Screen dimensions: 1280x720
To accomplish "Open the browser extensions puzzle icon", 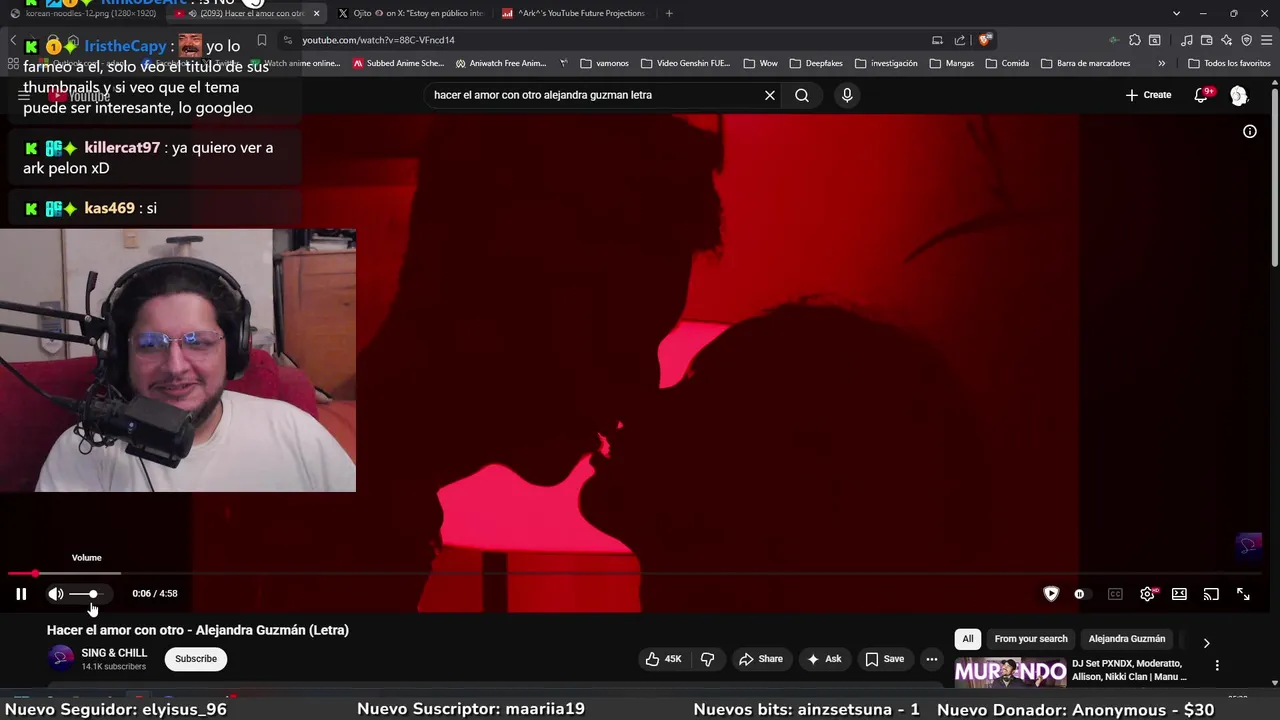I will click(1135, 40).
